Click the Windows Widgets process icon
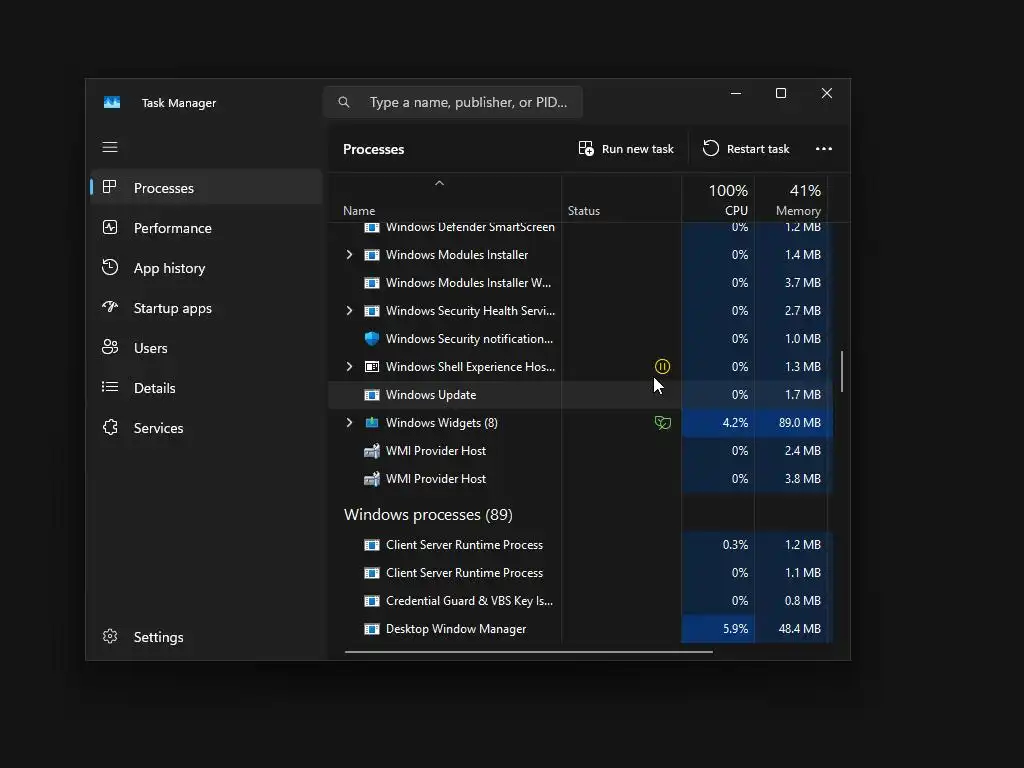 pyautogui.click(x=372, y=423)
